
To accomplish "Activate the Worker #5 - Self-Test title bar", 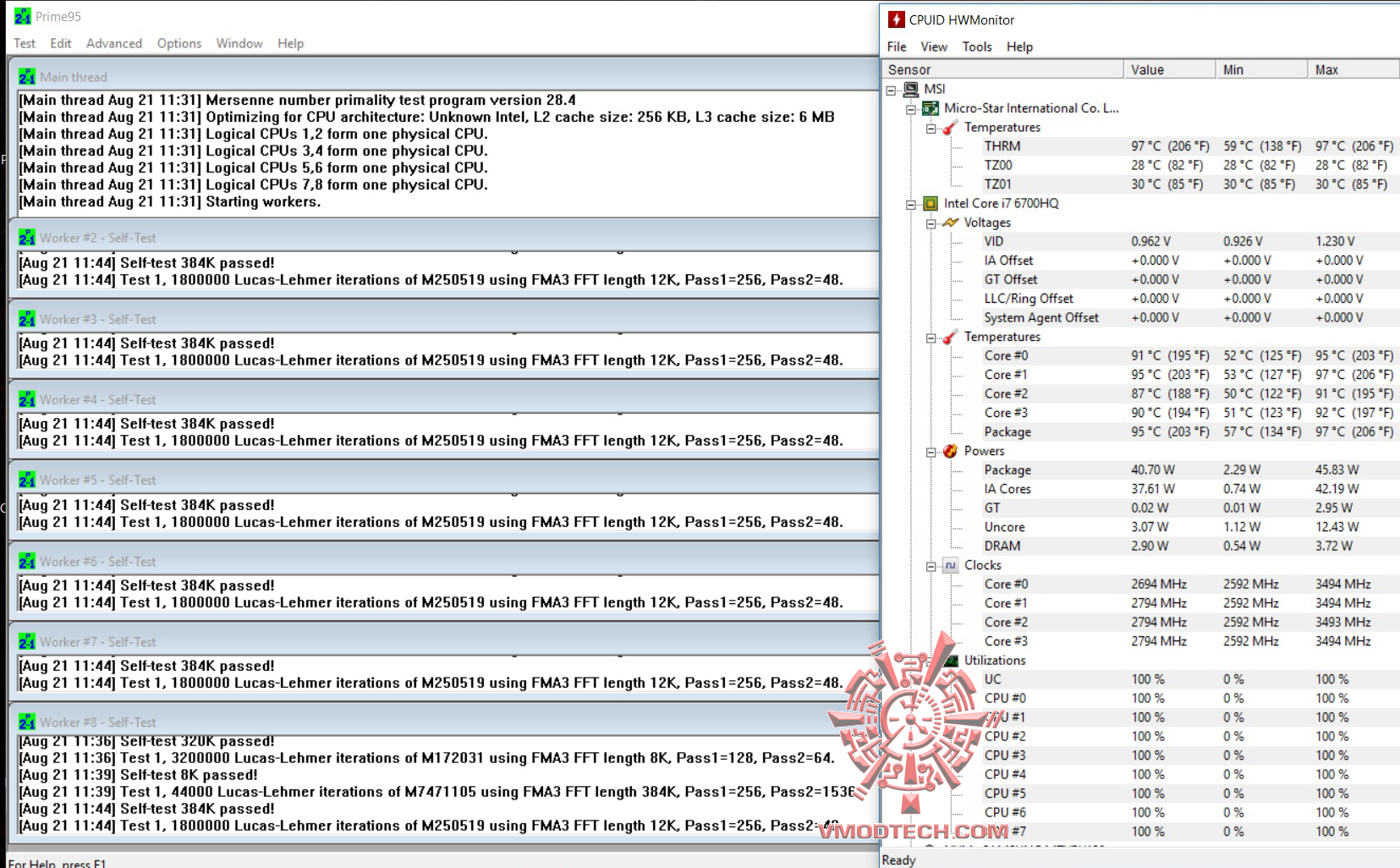I will (444, 480).
